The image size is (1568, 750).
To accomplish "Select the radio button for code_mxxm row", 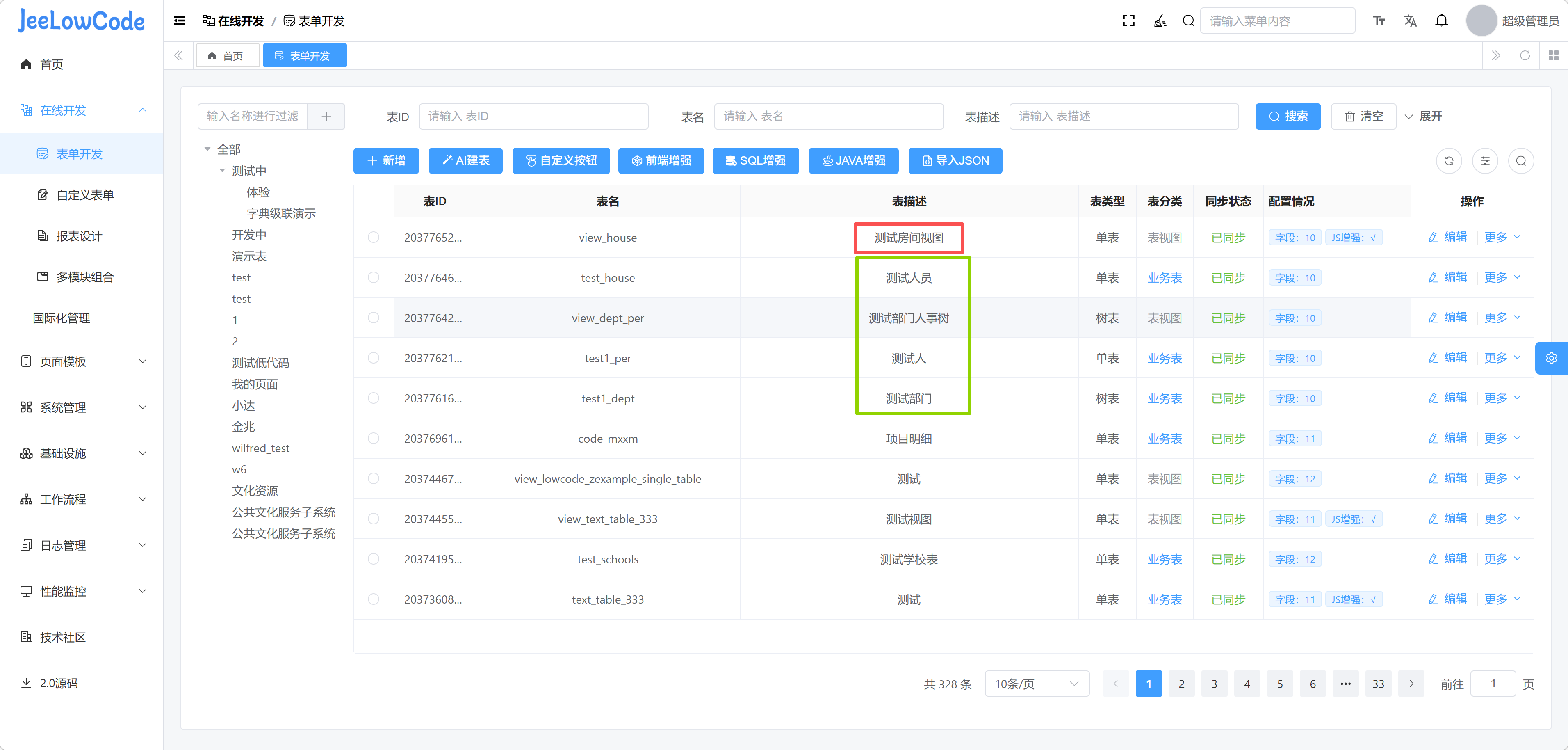I will [373, 438].
